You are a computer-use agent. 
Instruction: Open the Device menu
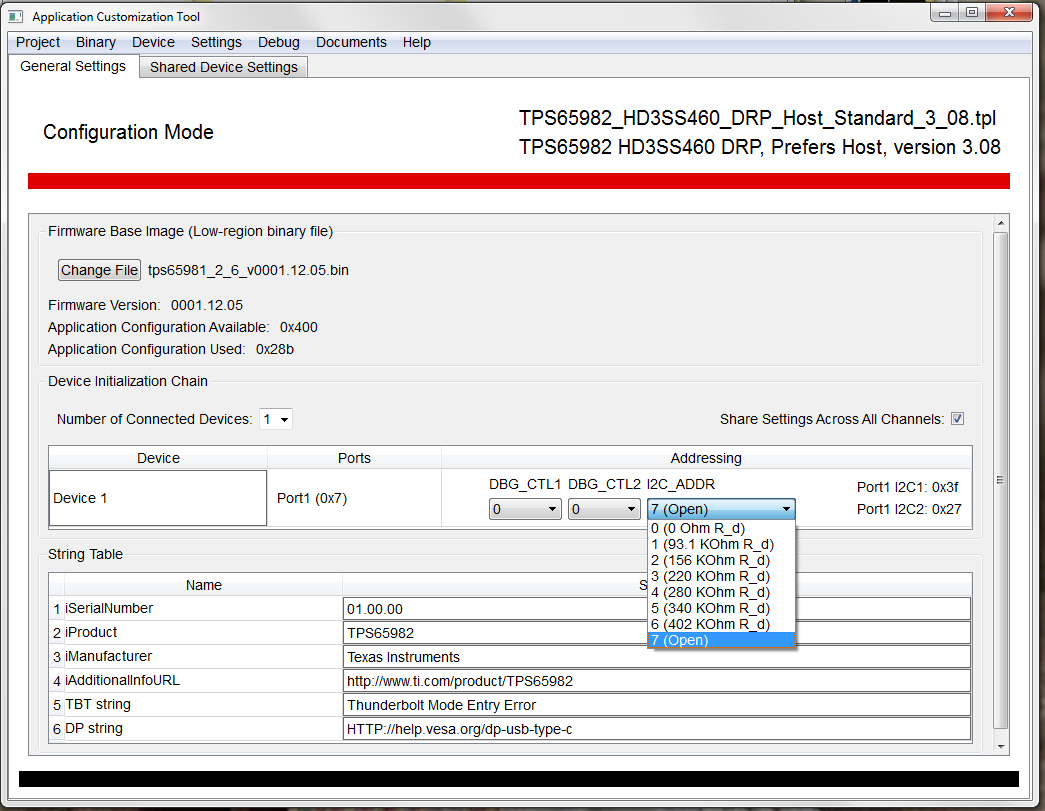tap(153, 42)
